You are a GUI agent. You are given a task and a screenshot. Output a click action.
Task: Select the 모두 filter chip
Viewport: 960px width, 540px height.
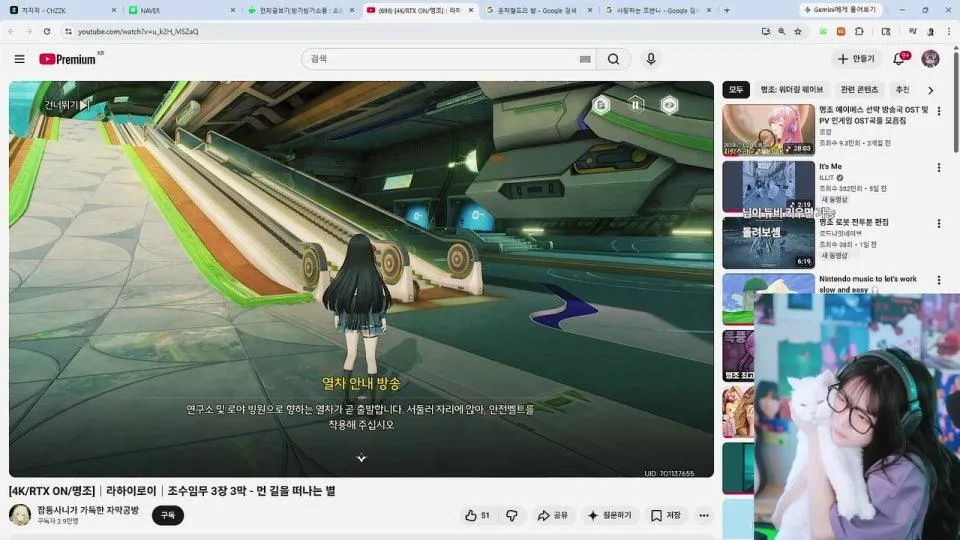736,89
